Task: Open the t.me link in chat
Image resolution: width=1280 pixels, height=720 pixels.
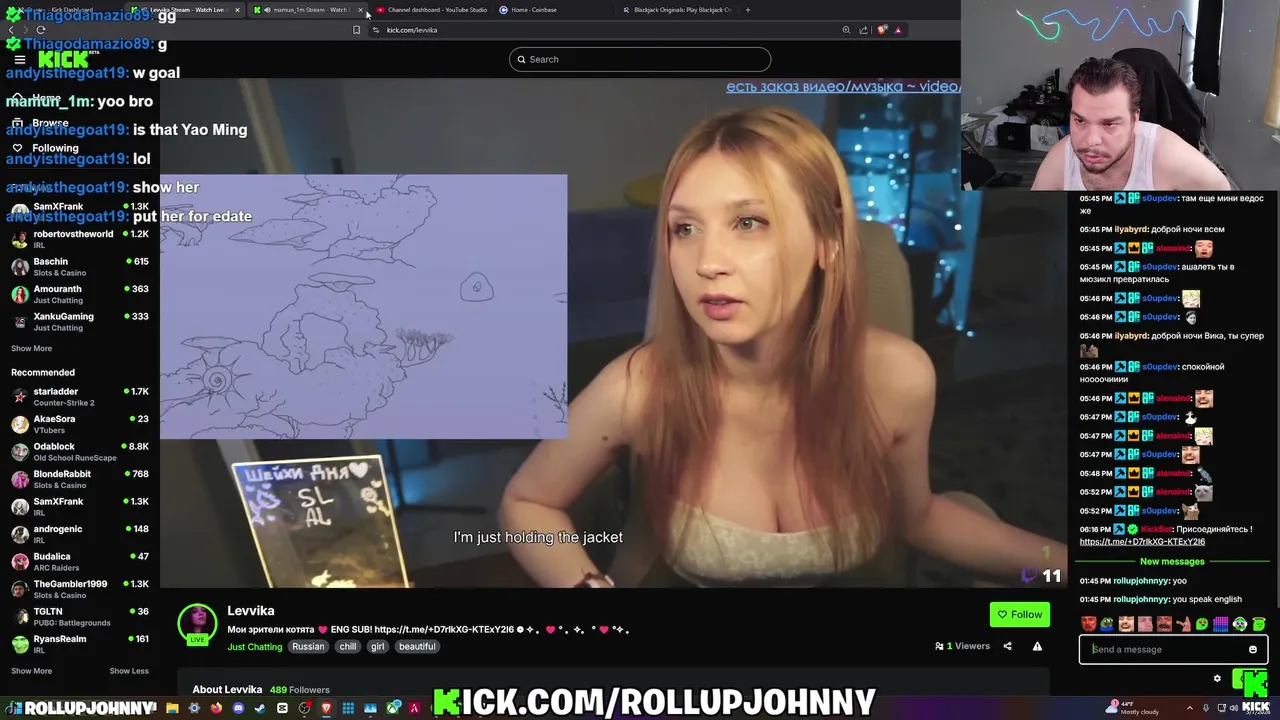Action: [x=1142, y=542]
